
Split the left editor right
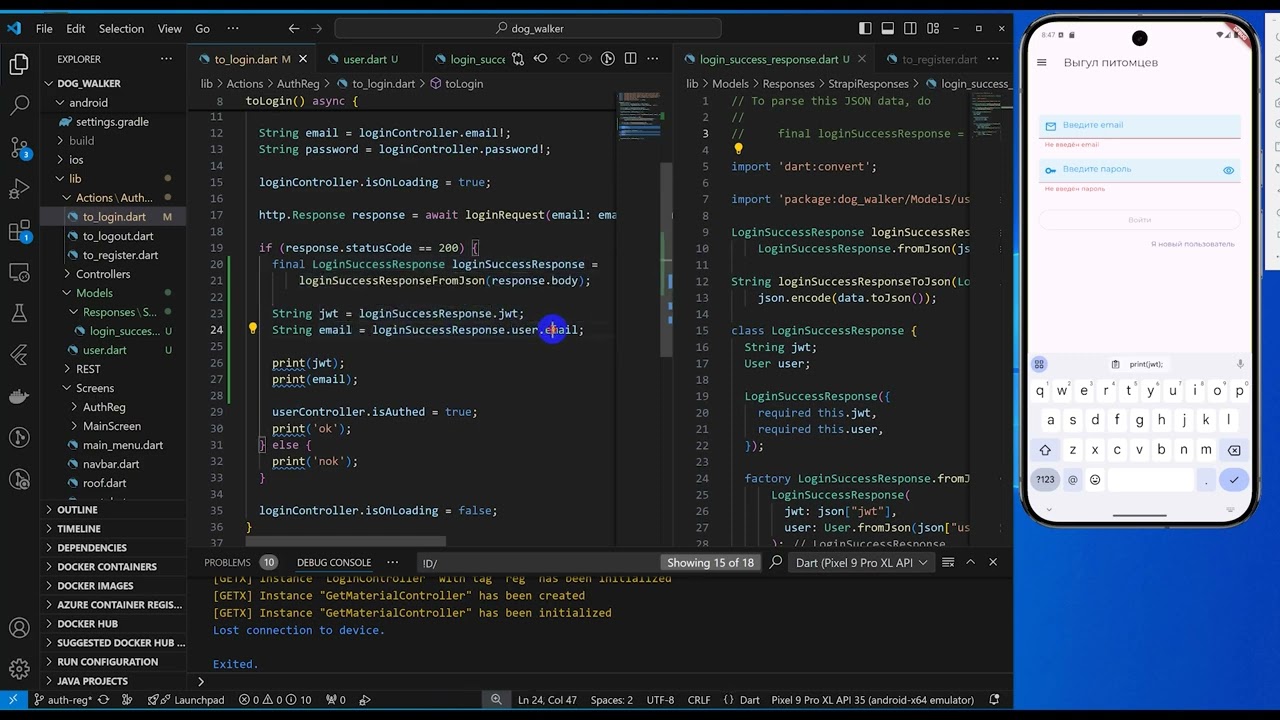(630, 59)
